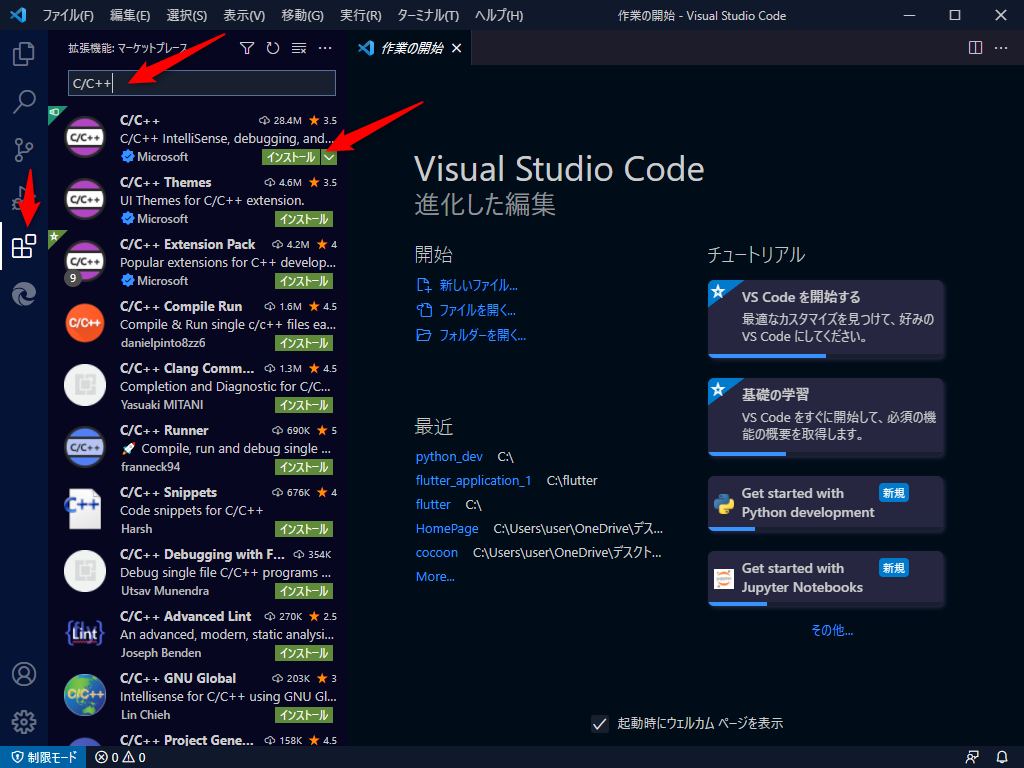Open the Explorer view in the activity bar
The height and width of the screenshot is (768, 1024).
[x=24, y=54]
